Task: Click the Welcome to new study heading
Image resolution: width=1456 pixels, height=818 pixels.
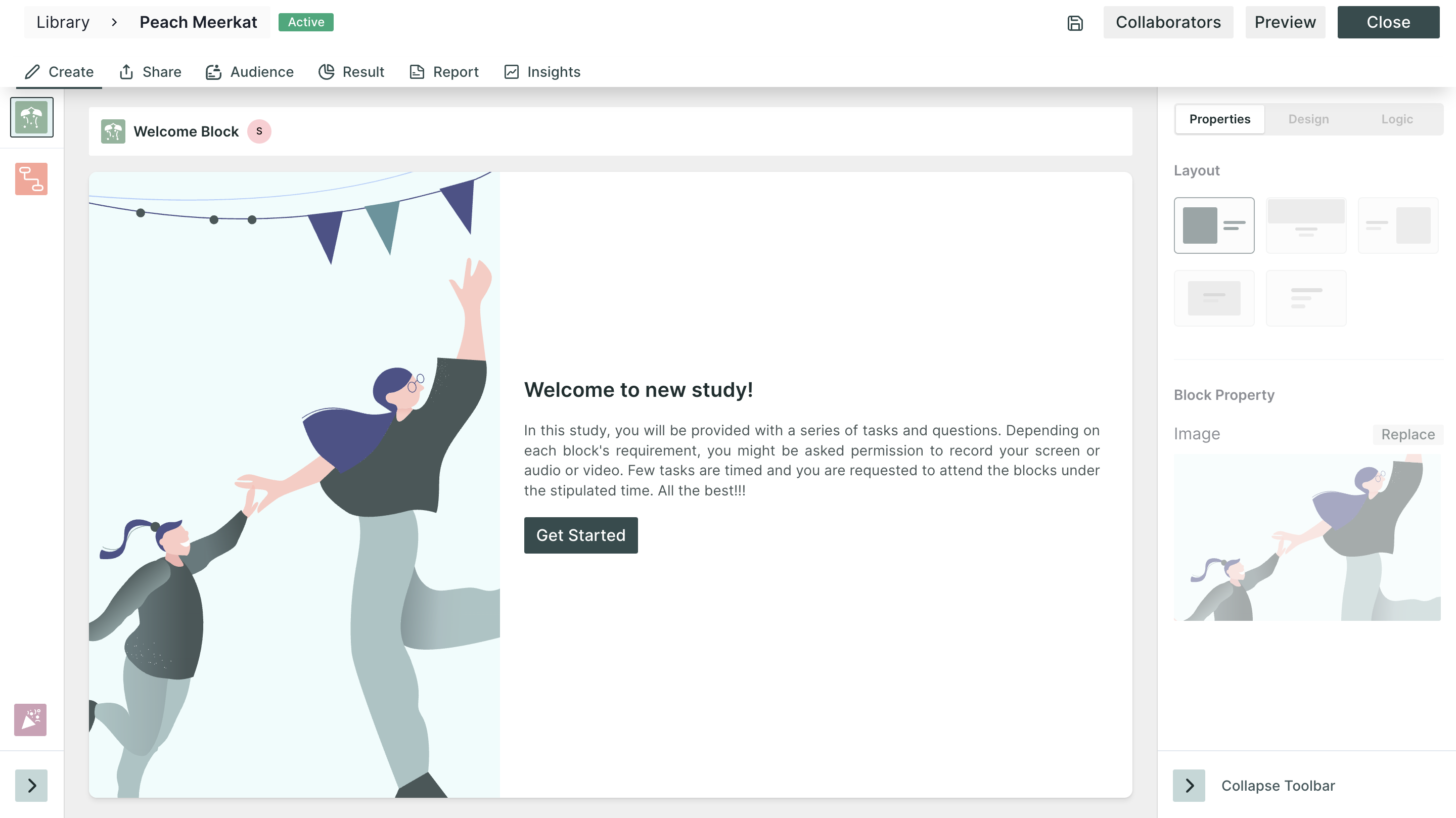Action: pyautogui.click(x=638, y=389)
